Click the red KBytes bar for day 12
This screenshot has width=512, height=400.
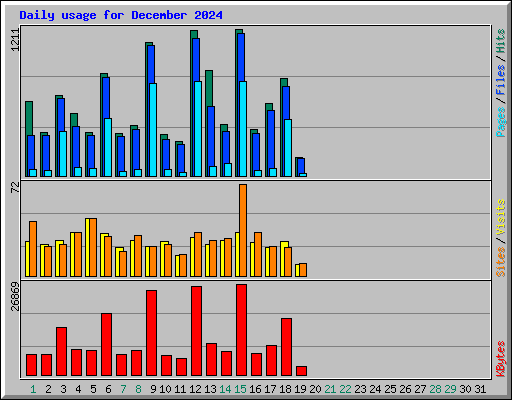[196, 331]
